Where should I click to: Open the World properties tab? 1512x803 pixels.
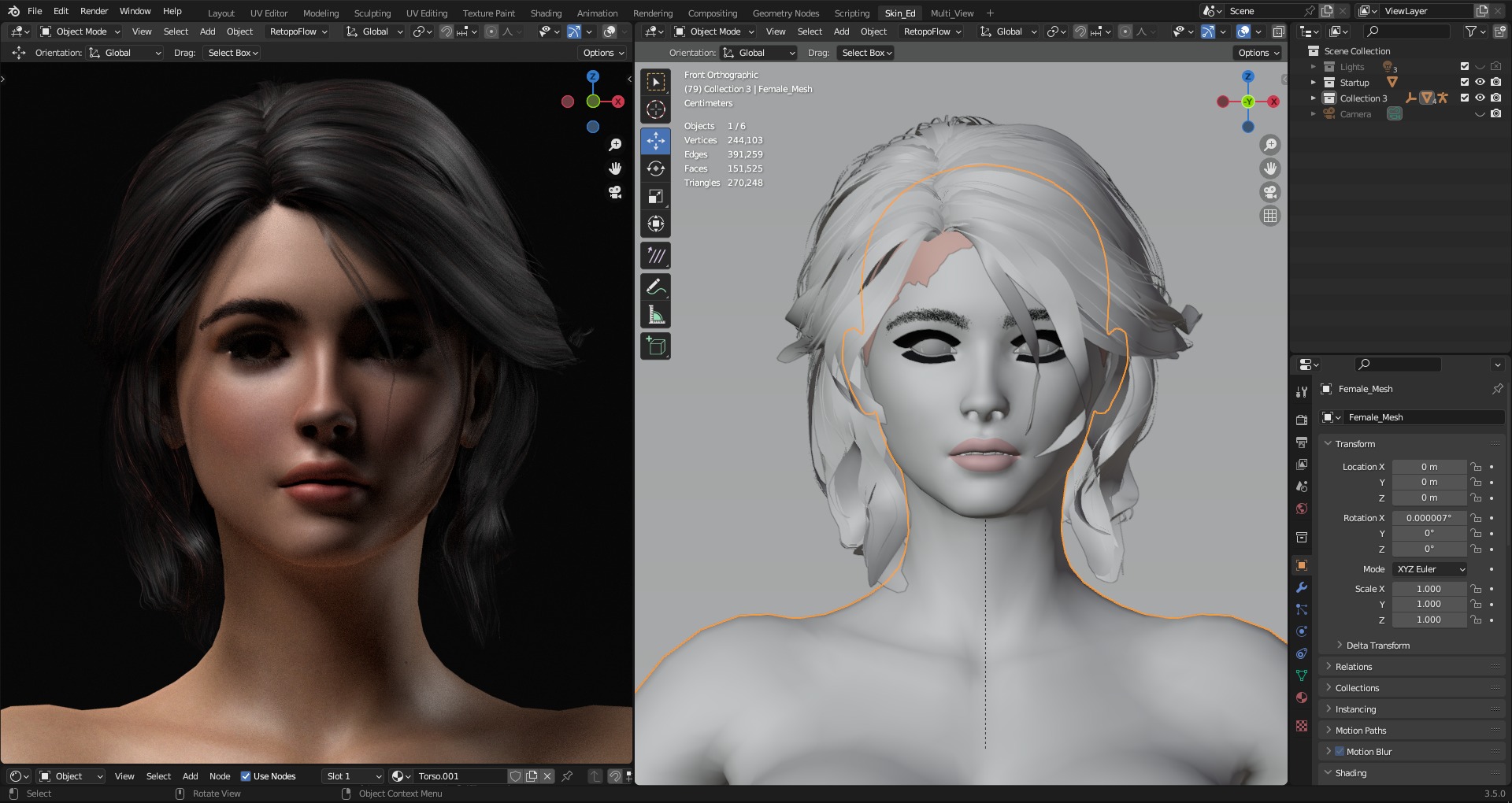[x=1302, y=509]
